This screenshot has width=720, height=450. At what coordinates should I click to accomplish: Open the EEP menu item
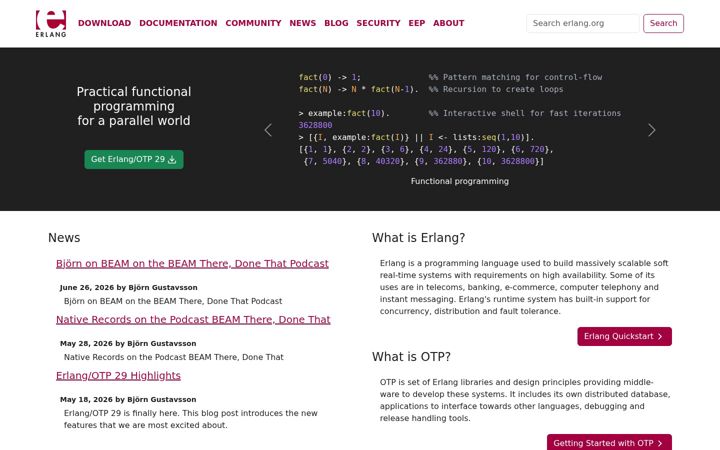(417, 23)
